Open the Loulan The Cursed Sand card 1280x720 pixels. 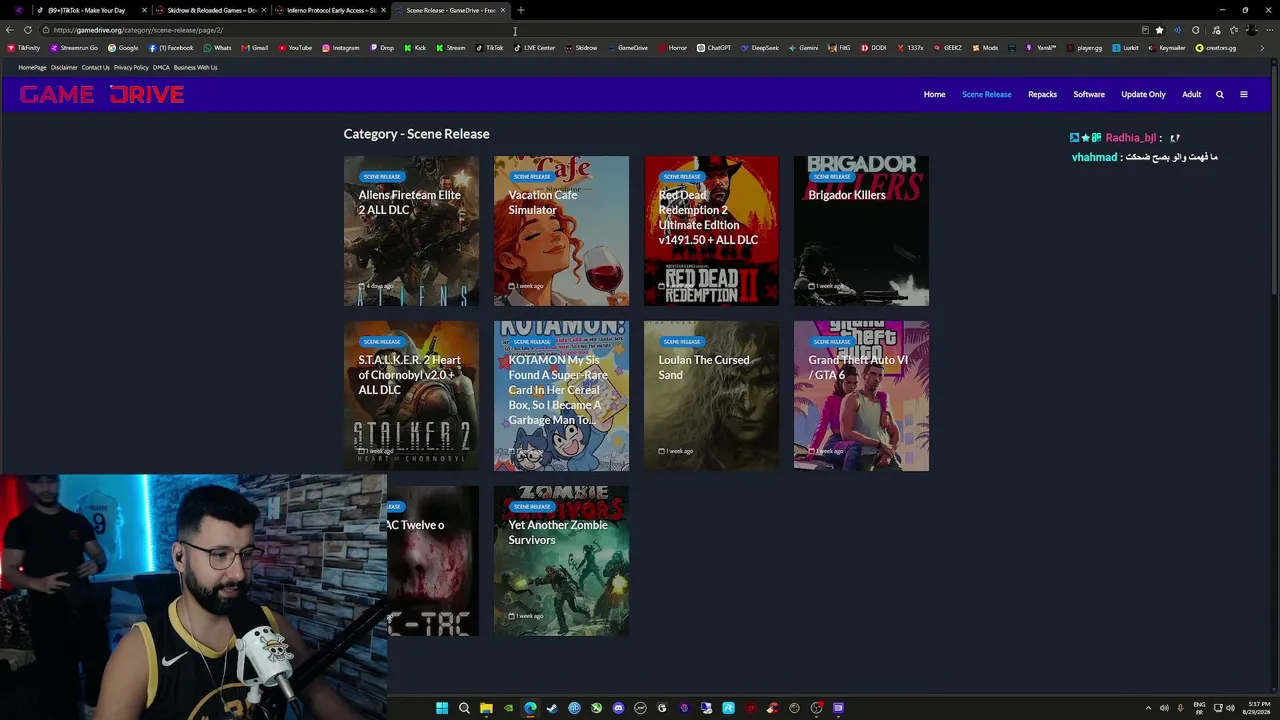click(711, 396)
